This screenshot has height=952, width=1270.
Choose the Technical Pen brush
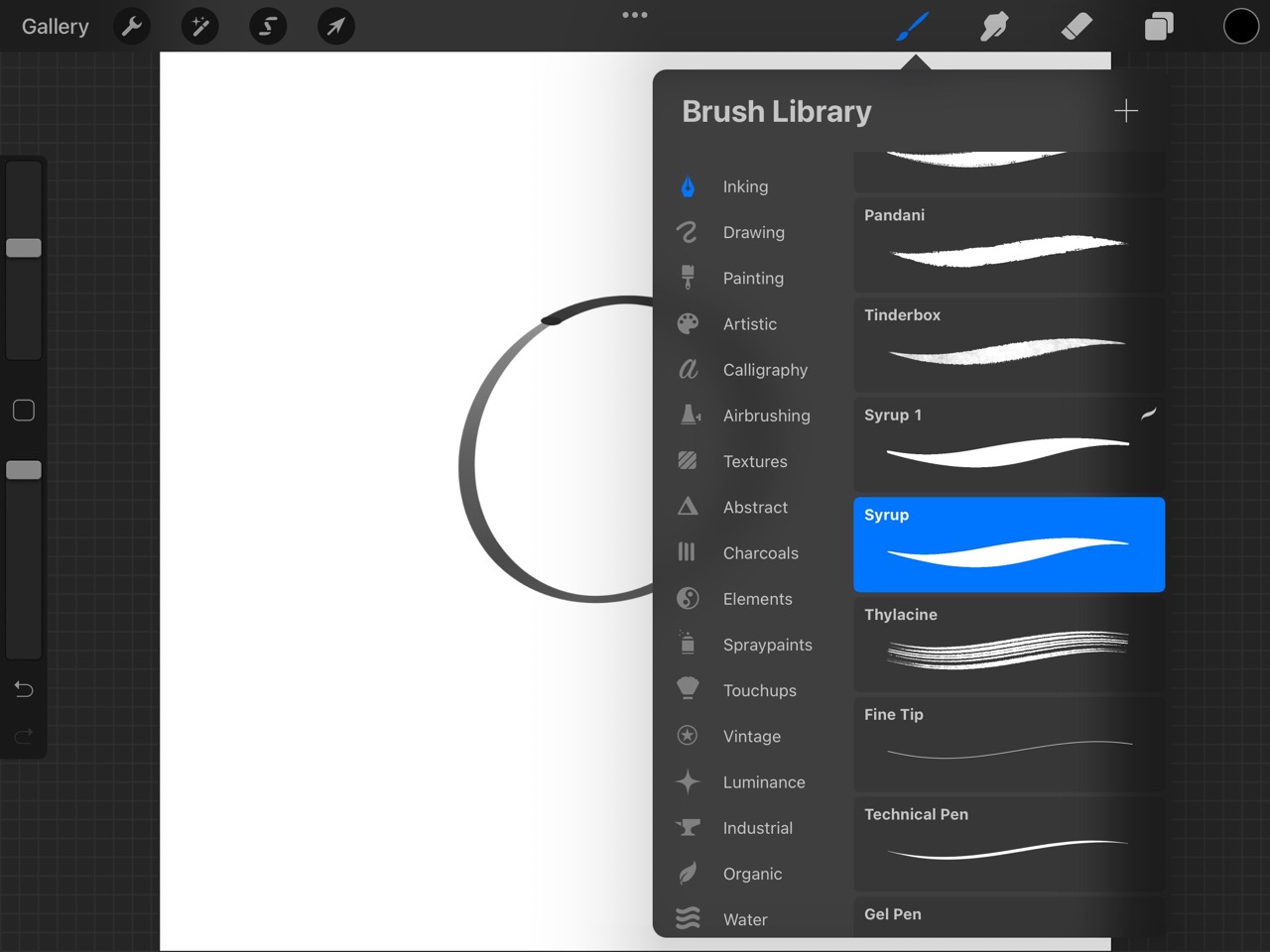[x=1009, y=844]
